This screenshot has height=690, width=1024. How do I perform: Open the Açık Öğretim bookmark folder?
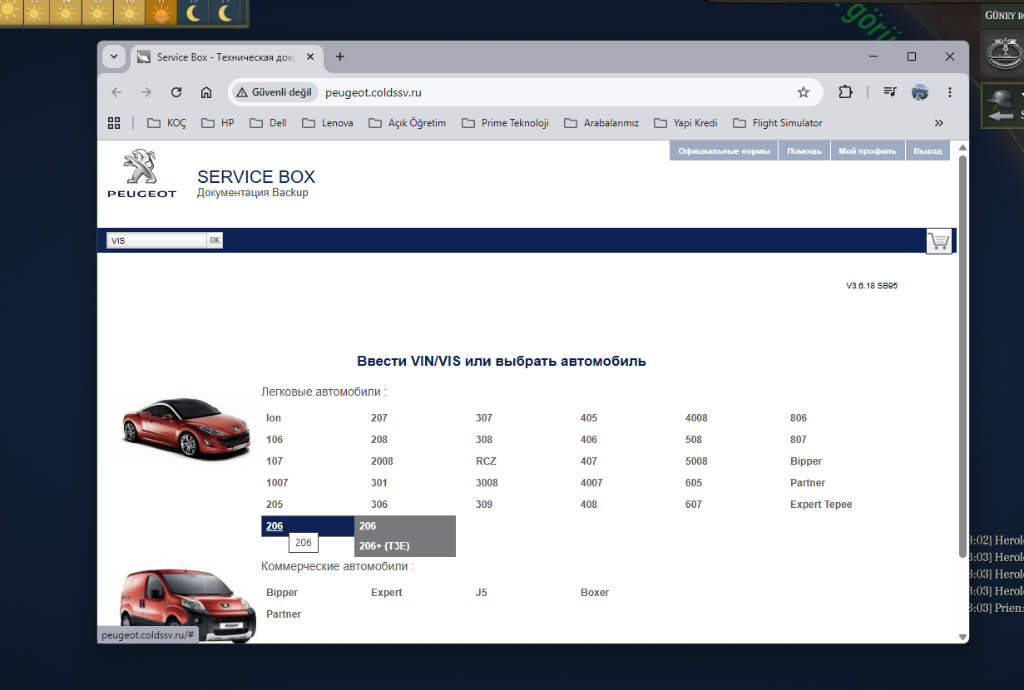[x=407, y=123]
